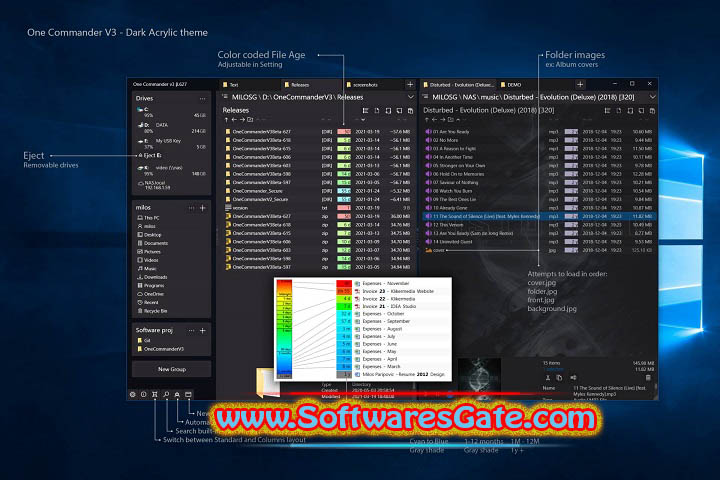This screenshot has width=720, height=480.
Task: Switch to the Disturbed - Evolution tab
Action: (x=459, y=85)
